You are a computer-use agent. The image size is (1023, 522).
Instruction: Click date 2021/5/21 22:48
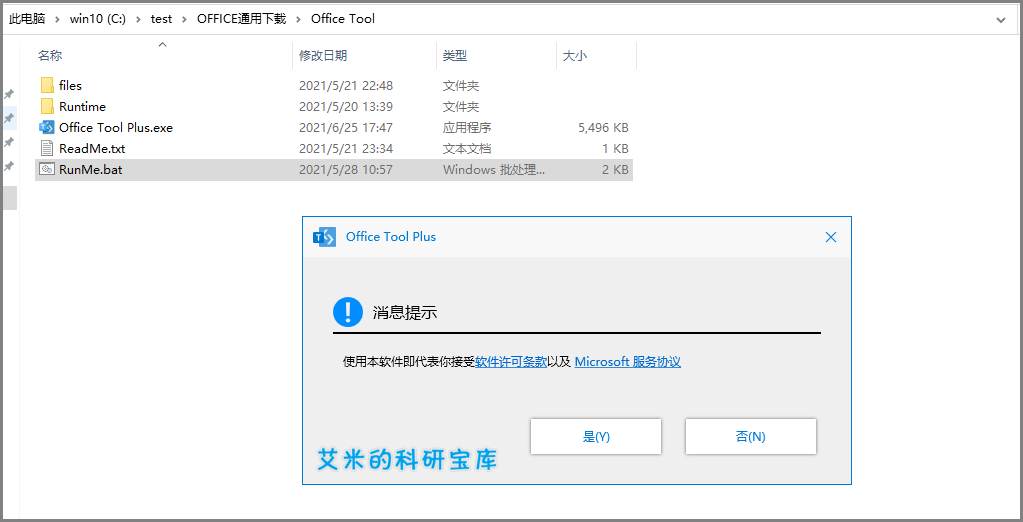pyautogui.click(x=346, y=86)
